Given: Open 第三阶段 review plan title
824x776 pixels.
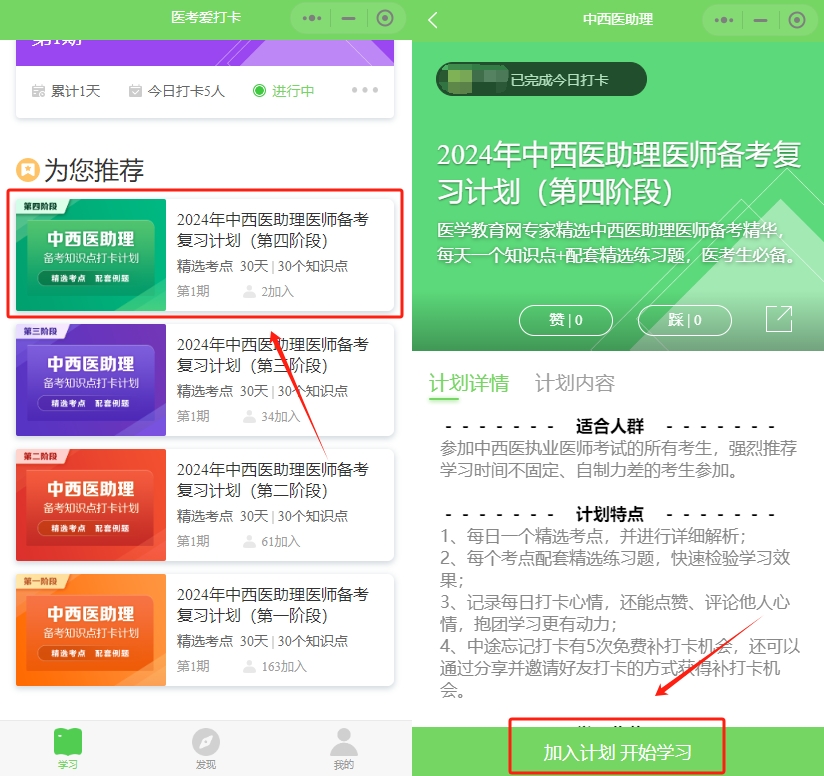Looking at the screenshot, I should [272, 354].
